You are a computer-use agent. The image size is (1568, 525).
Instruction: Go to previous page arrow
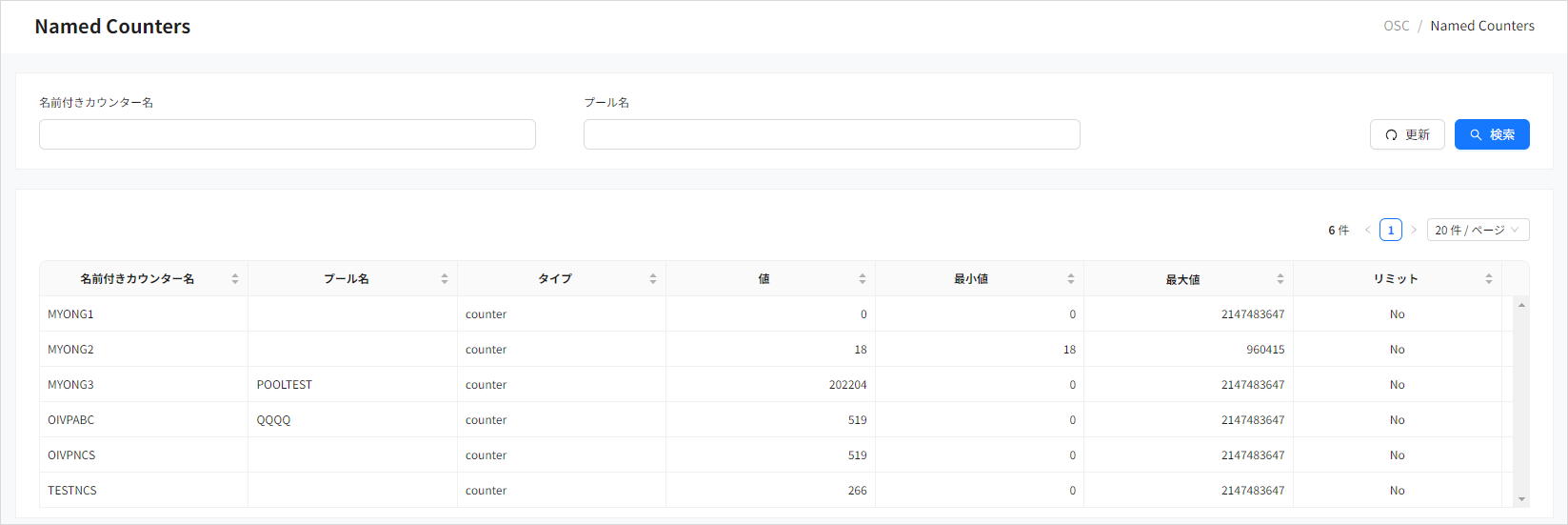coord(1368,230)
